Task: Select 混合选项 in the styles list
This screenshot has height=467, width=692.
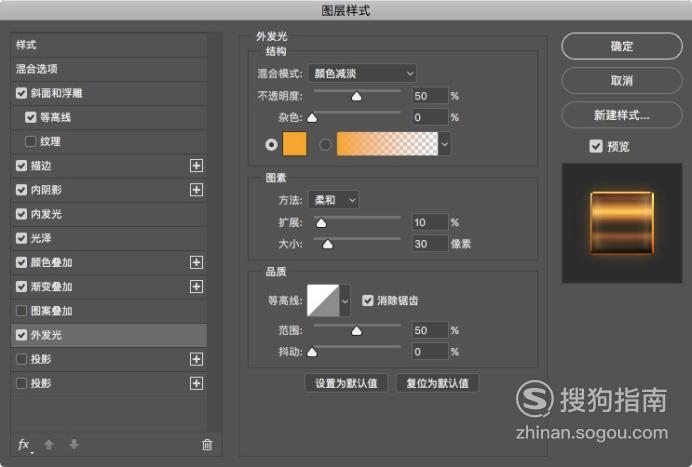Action: pos(109,69)
